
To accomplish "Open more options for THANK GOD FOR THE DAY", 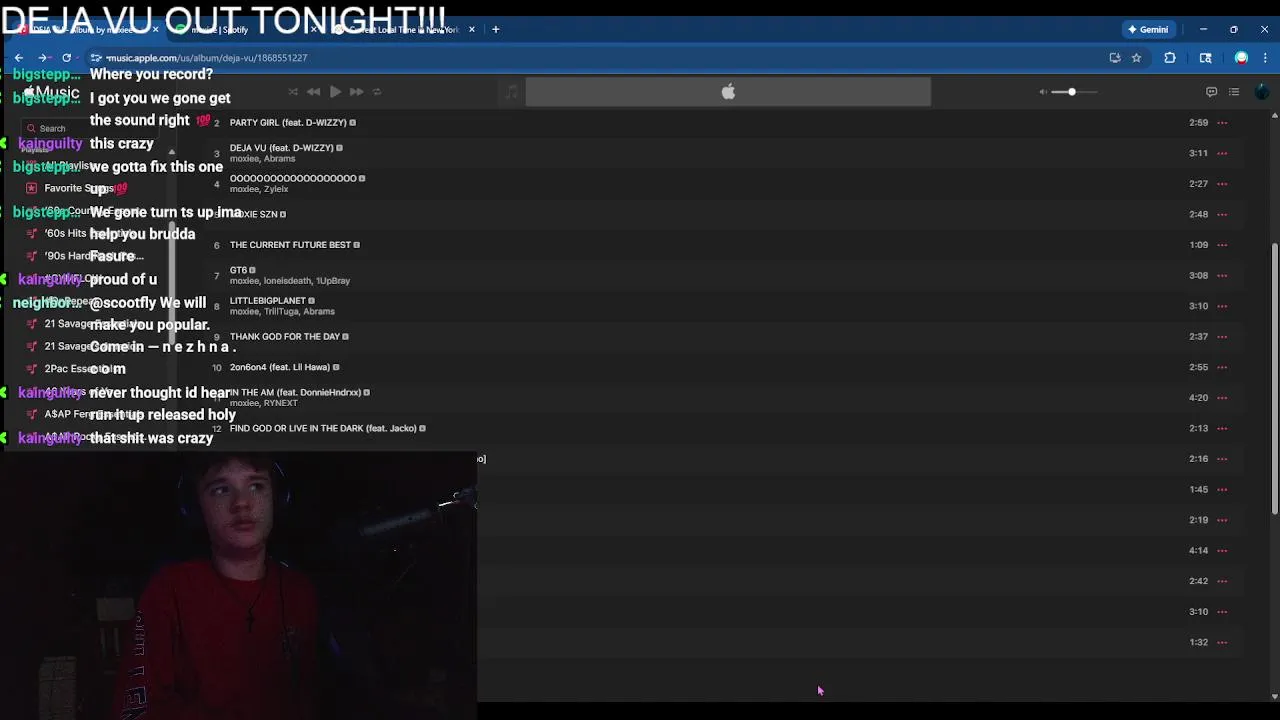I will 1222,336.
